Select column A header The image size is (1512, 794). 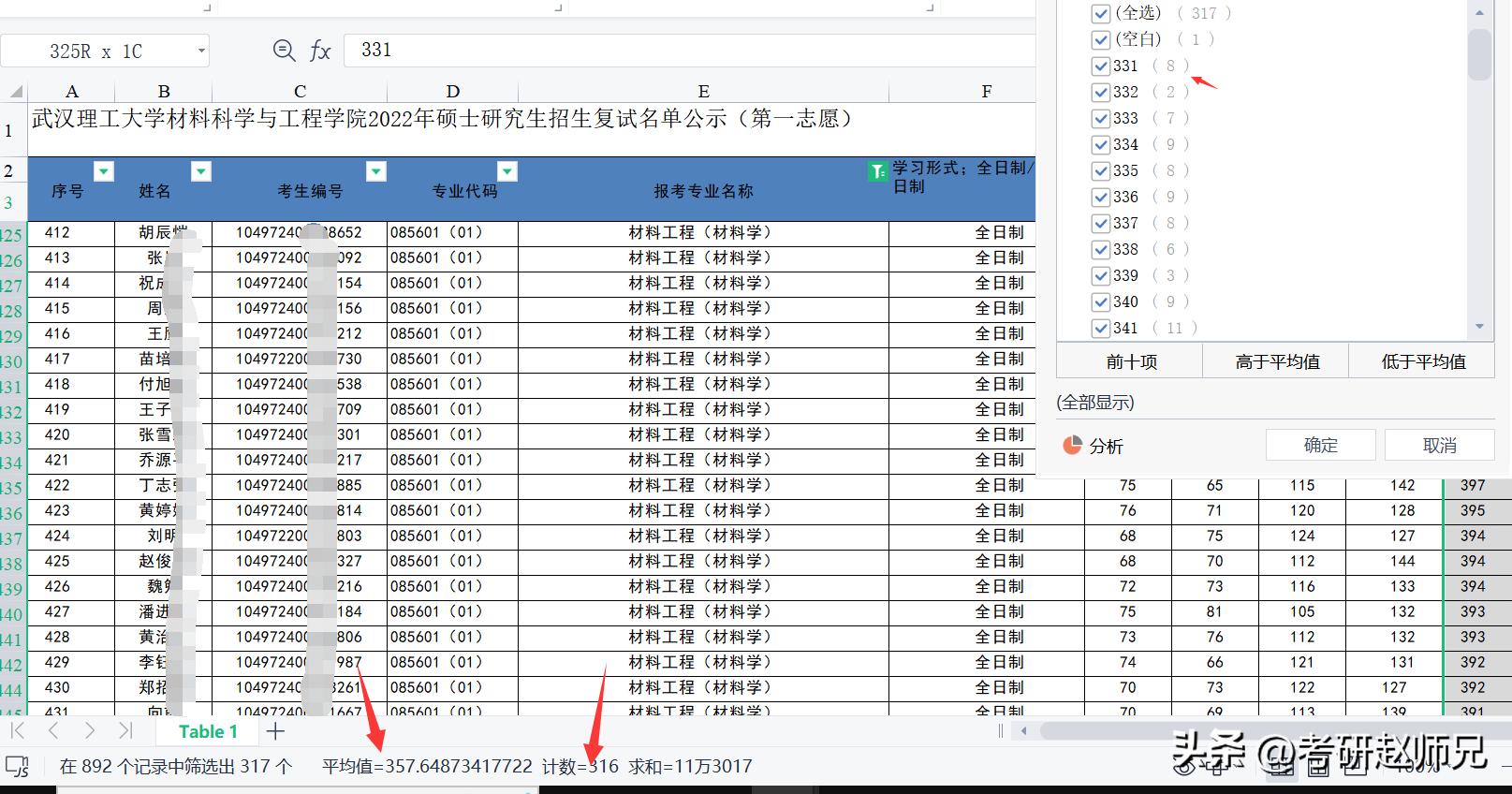(x=71, y=92)
